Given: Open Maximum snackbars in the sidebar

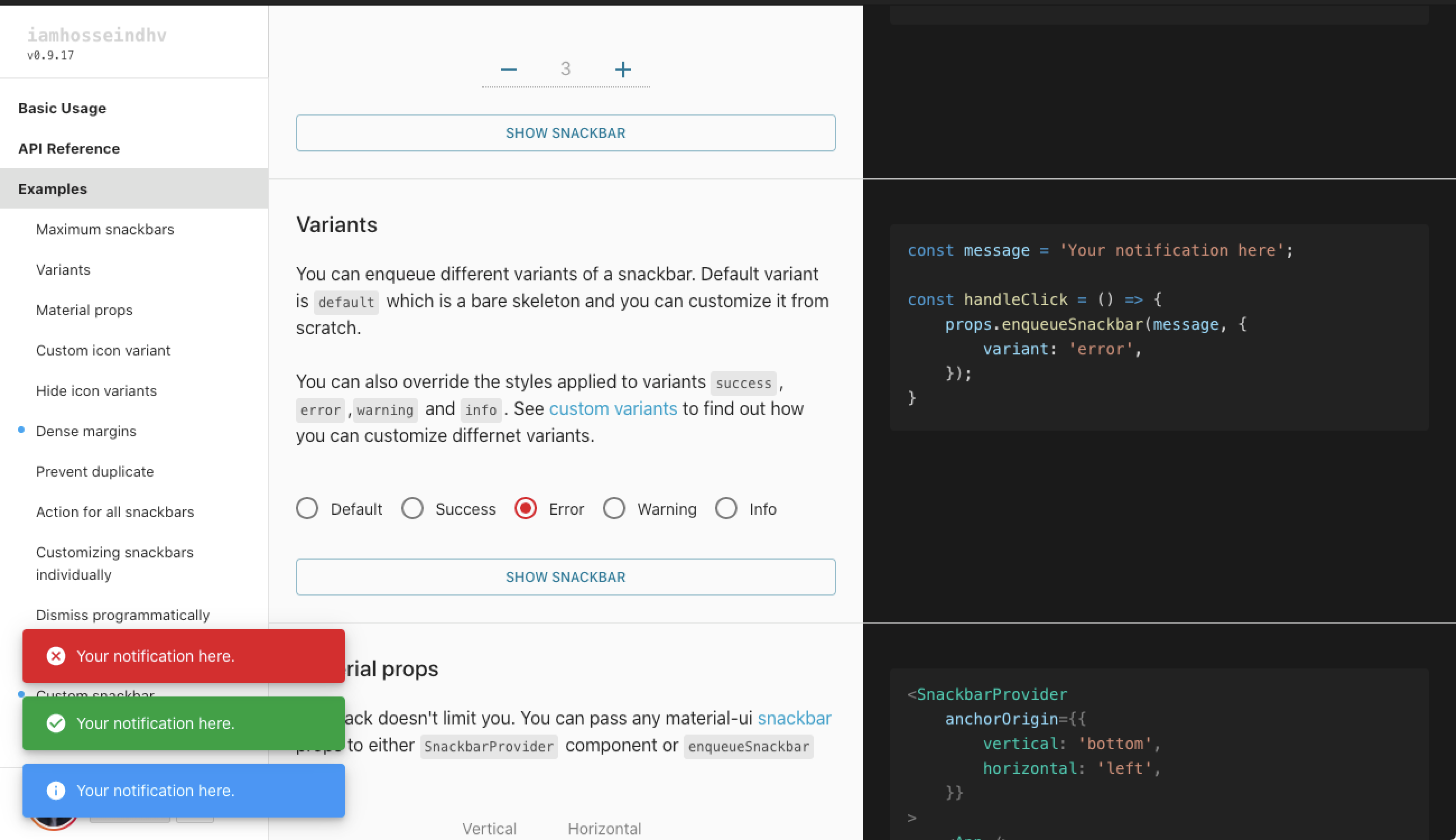Looking at the screenshot, I should pos(105,229).
